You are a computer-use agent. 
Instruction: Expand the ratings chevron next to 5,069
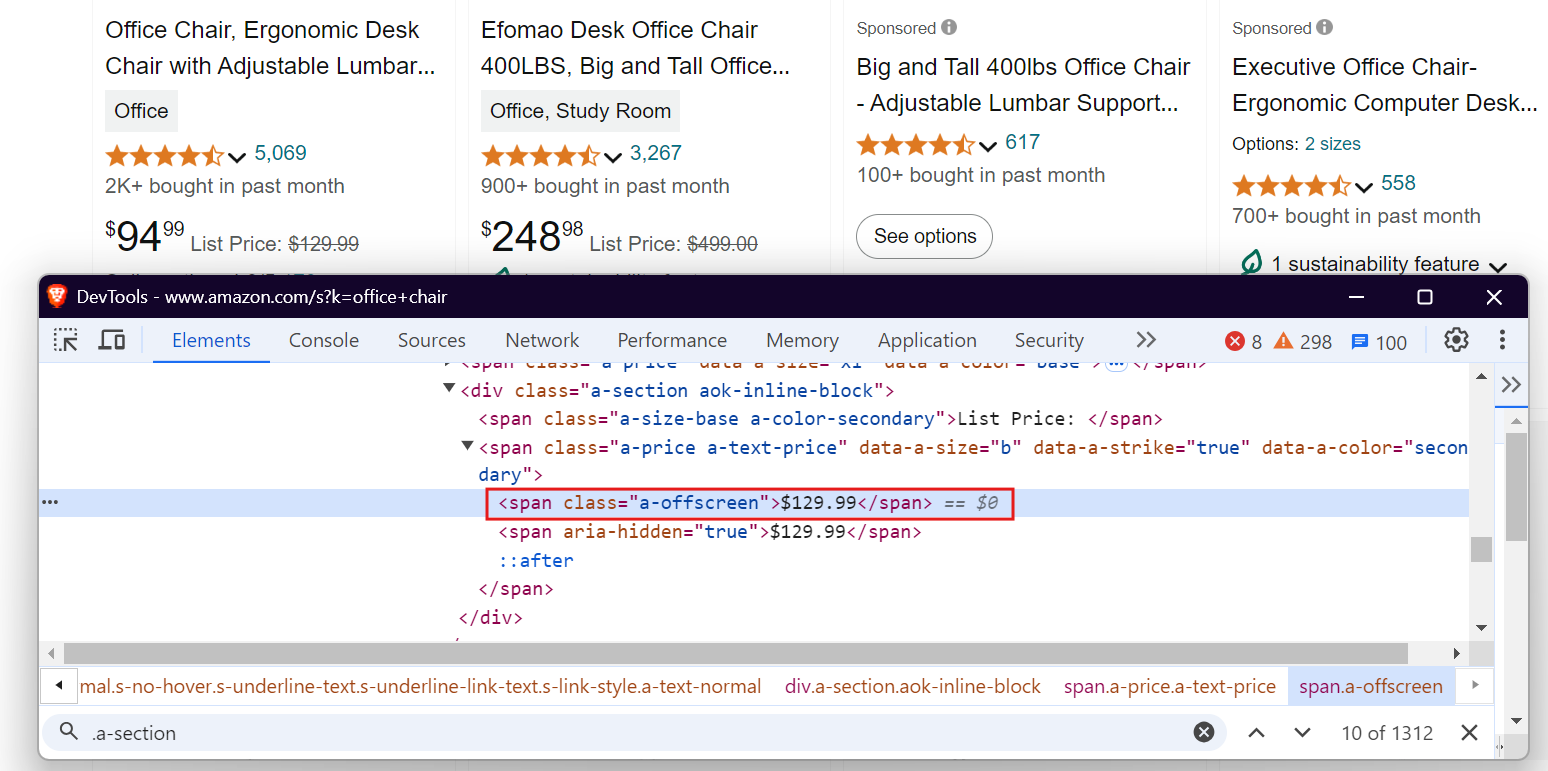[236, 157]
